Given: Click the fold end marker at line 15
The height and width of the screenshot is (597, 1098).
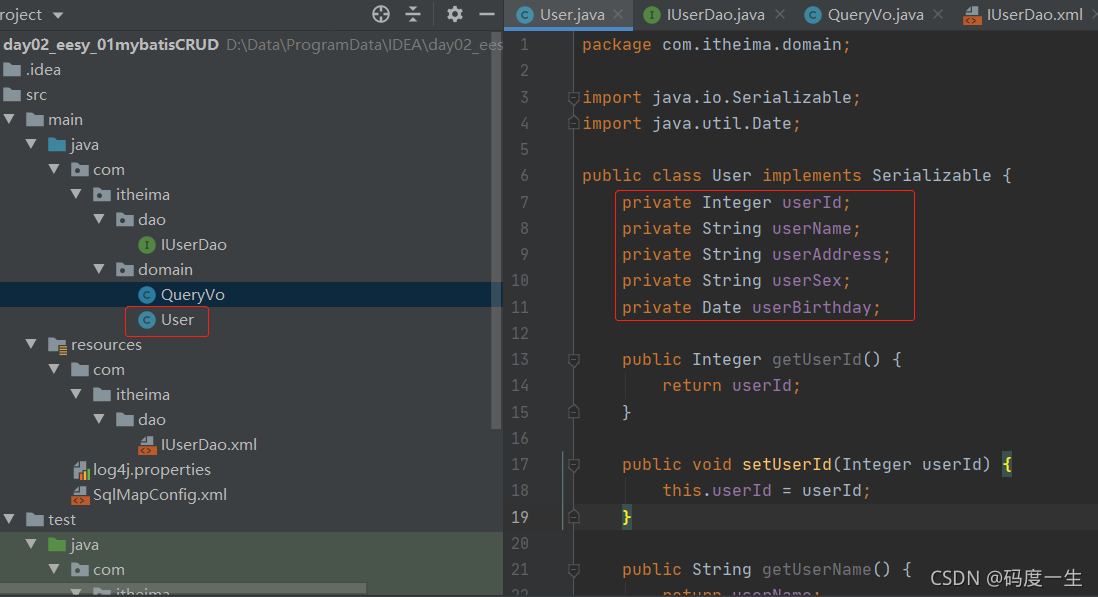Looking at the screenshot, I should [574, 412].
